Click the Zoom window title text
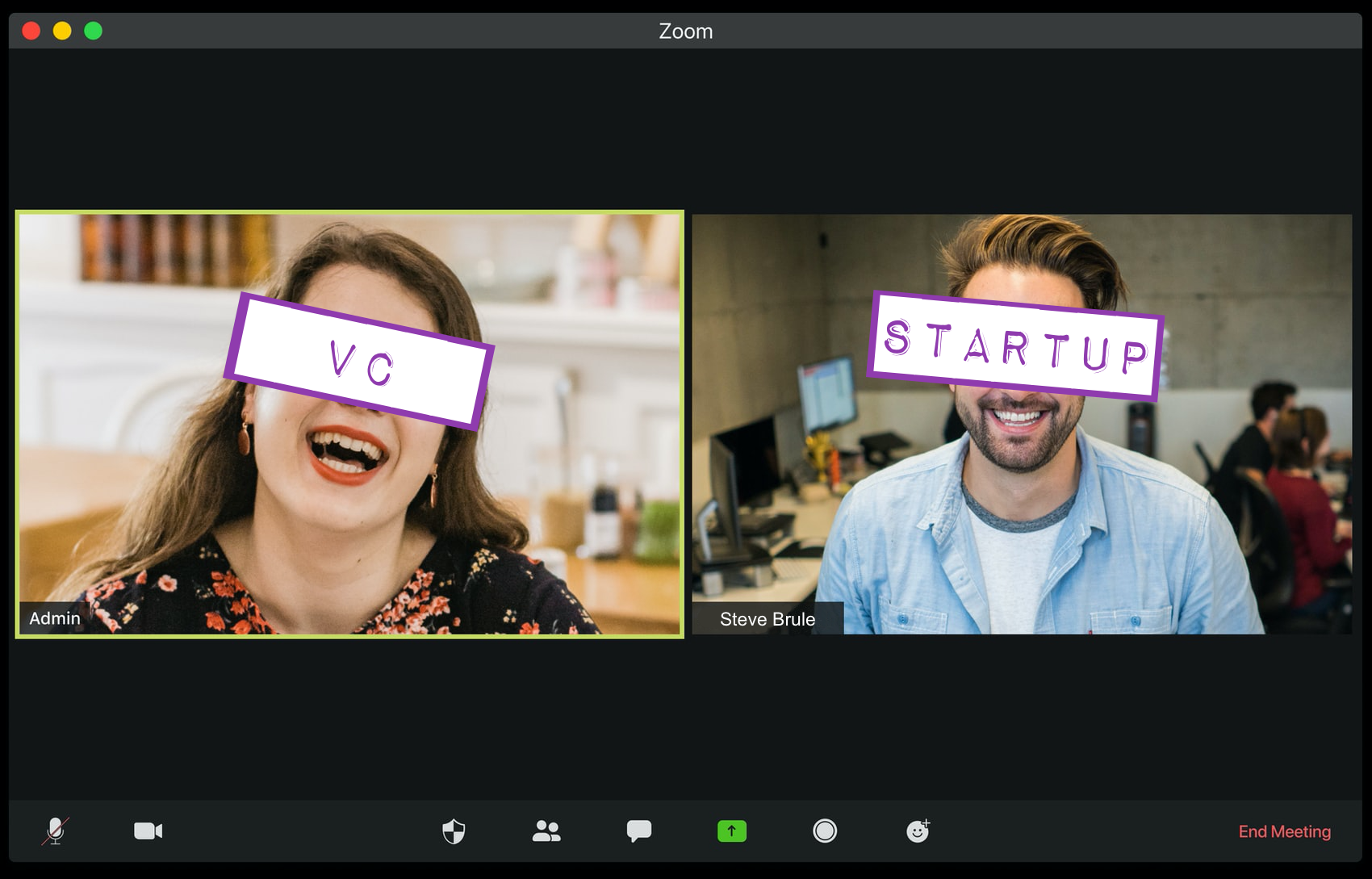The width and height of the screenshot is (1372, 879). [x=685, y=31]
